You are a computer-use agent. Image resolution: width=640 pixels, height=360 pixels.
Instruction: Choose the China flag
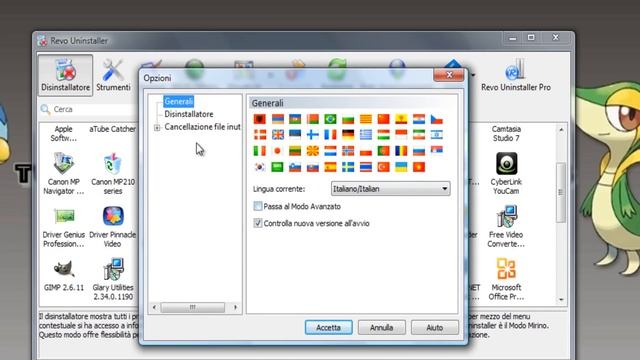pos(383,119)
